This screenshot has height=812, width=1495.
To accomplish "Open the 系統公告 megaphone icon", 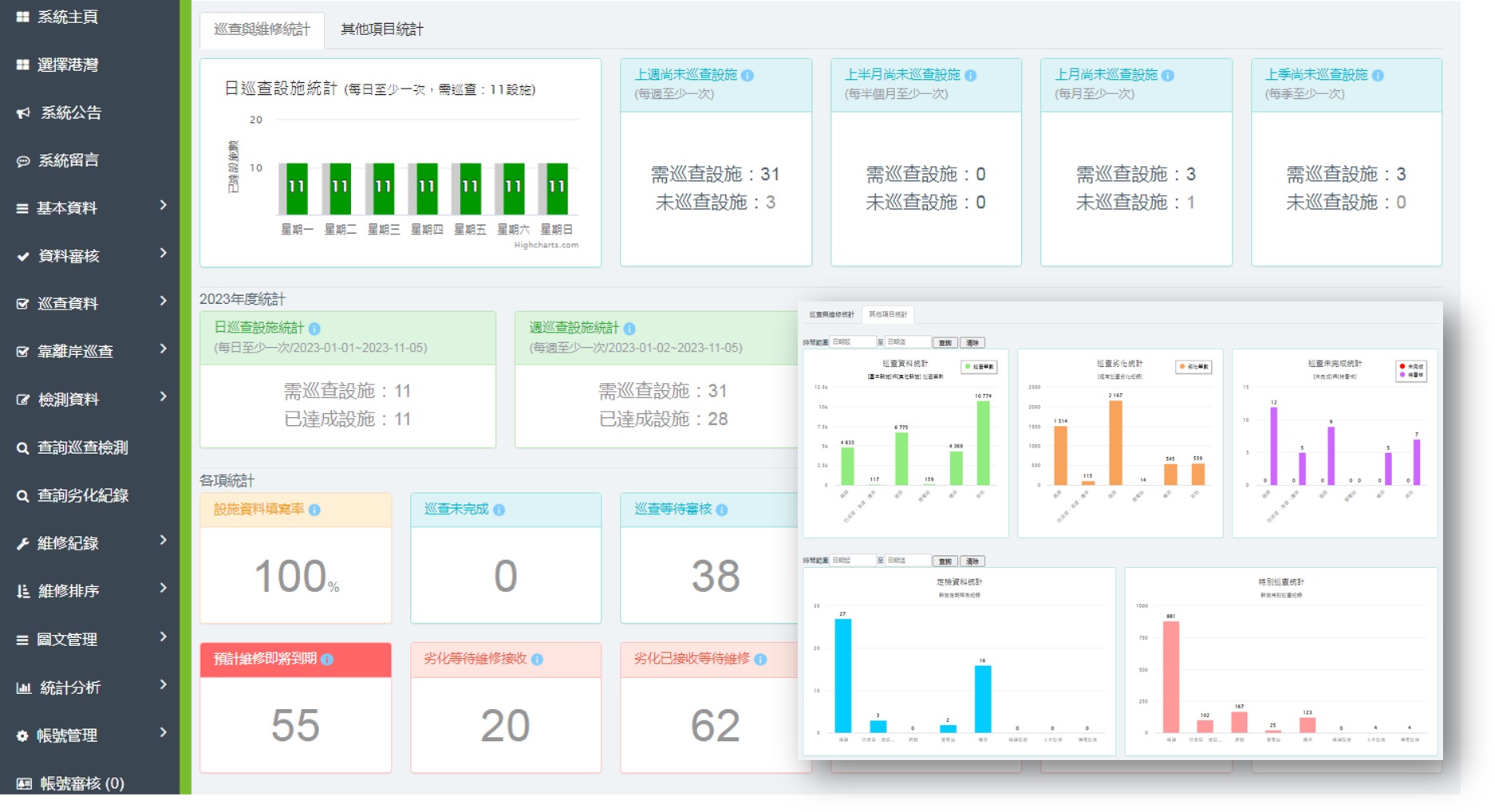I will pos(23,113).
